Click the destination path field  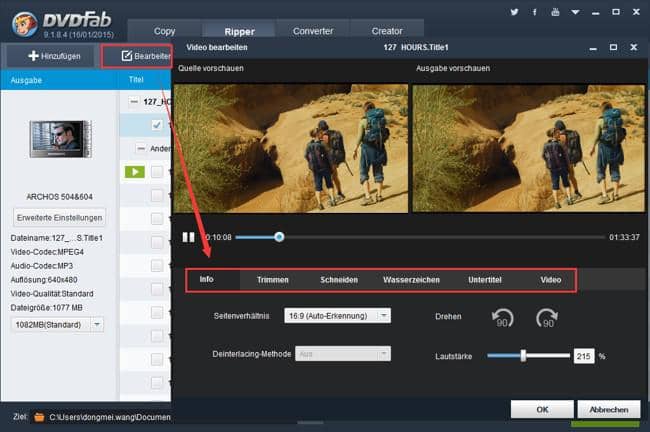[110, 417]
